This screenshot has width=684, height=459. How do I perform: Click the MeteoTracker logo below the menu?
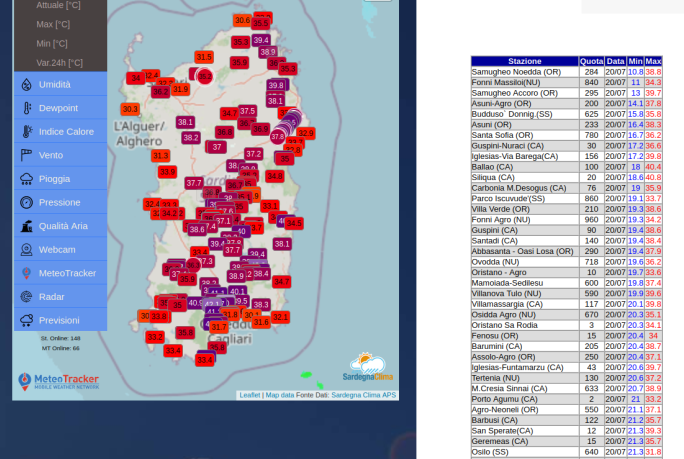(58, 381)
